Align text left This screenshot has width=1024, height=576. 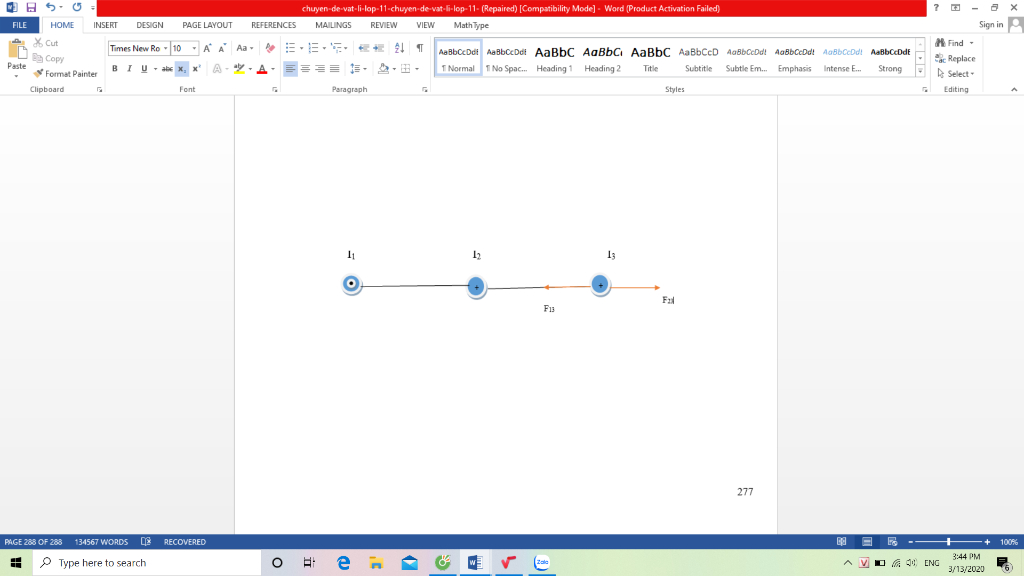click(x=291, y=69)
